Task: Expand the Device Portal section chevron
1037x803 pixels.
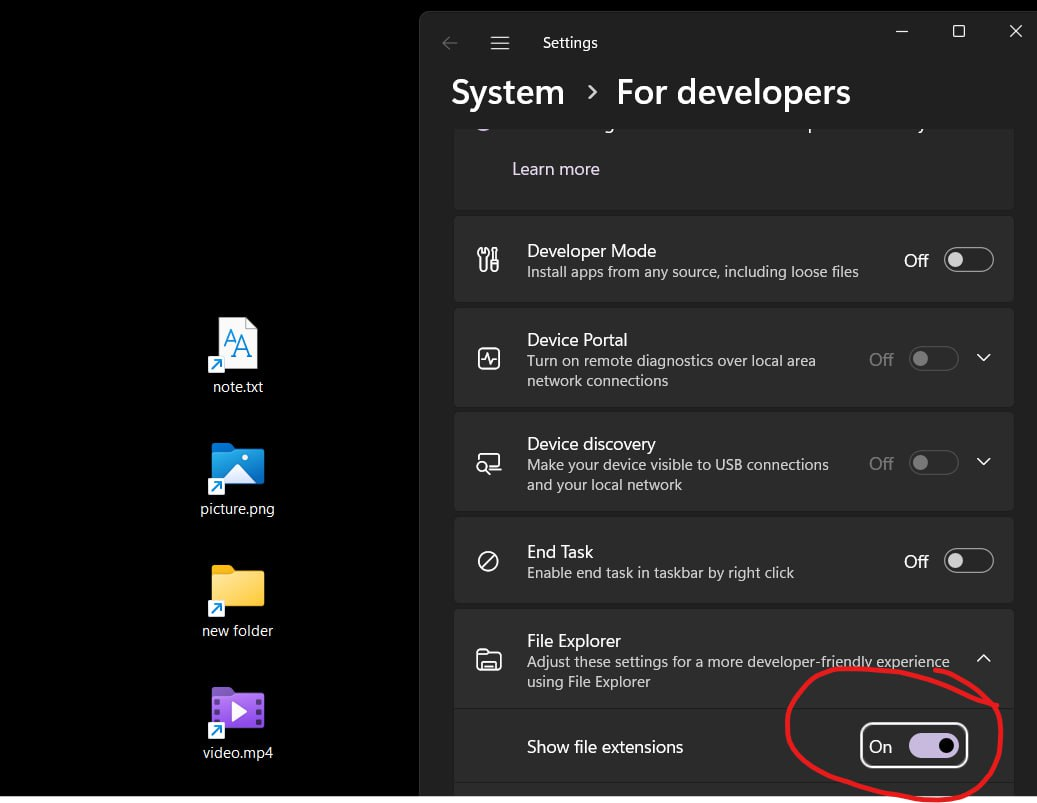Action: point(983,358)
